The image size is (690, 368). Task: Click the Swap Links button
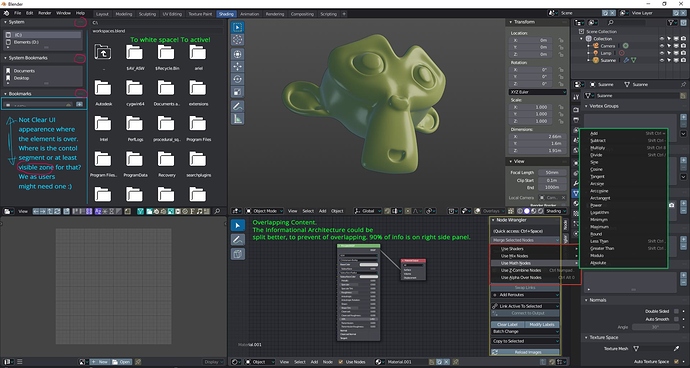tap(525, 287)
